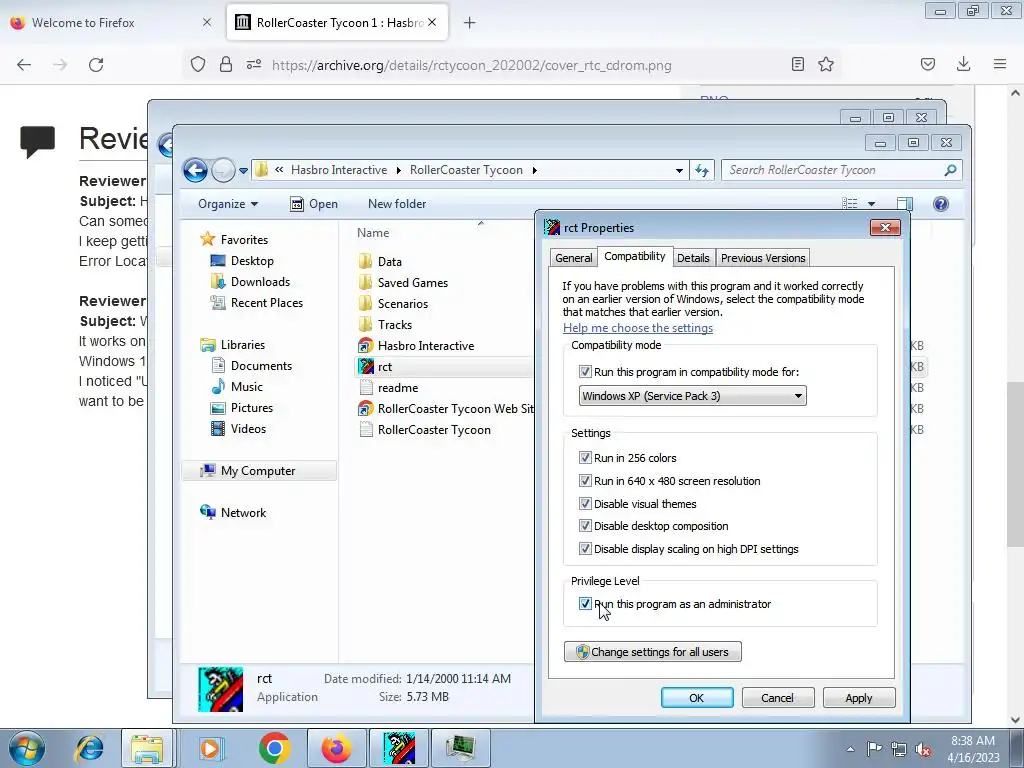Click the OK button
Image resolution: width=1024 pixels, height=768 pixels.
click(697, 697)
